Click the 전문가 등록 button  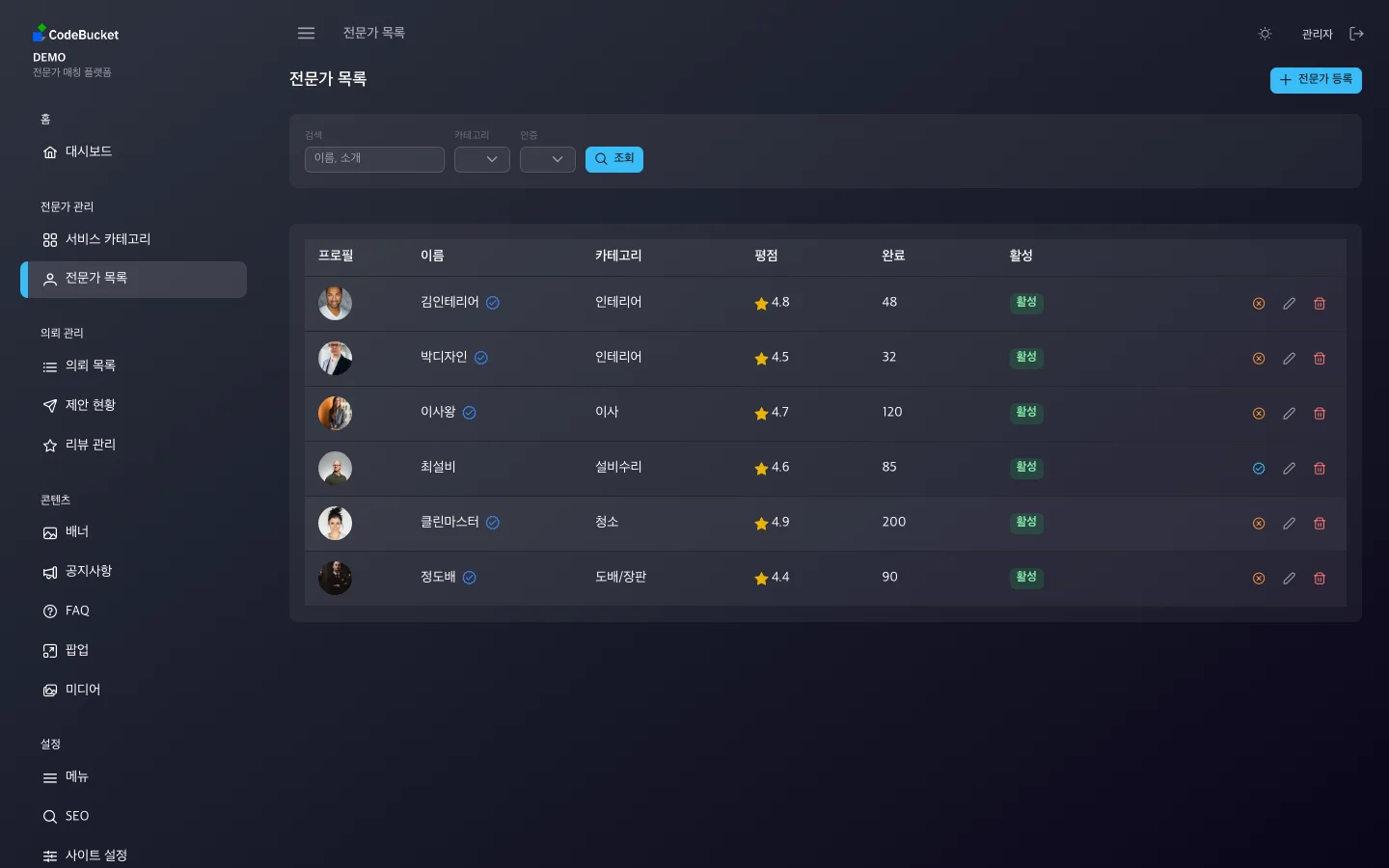pyautogui.click(x=1316, y=80)
